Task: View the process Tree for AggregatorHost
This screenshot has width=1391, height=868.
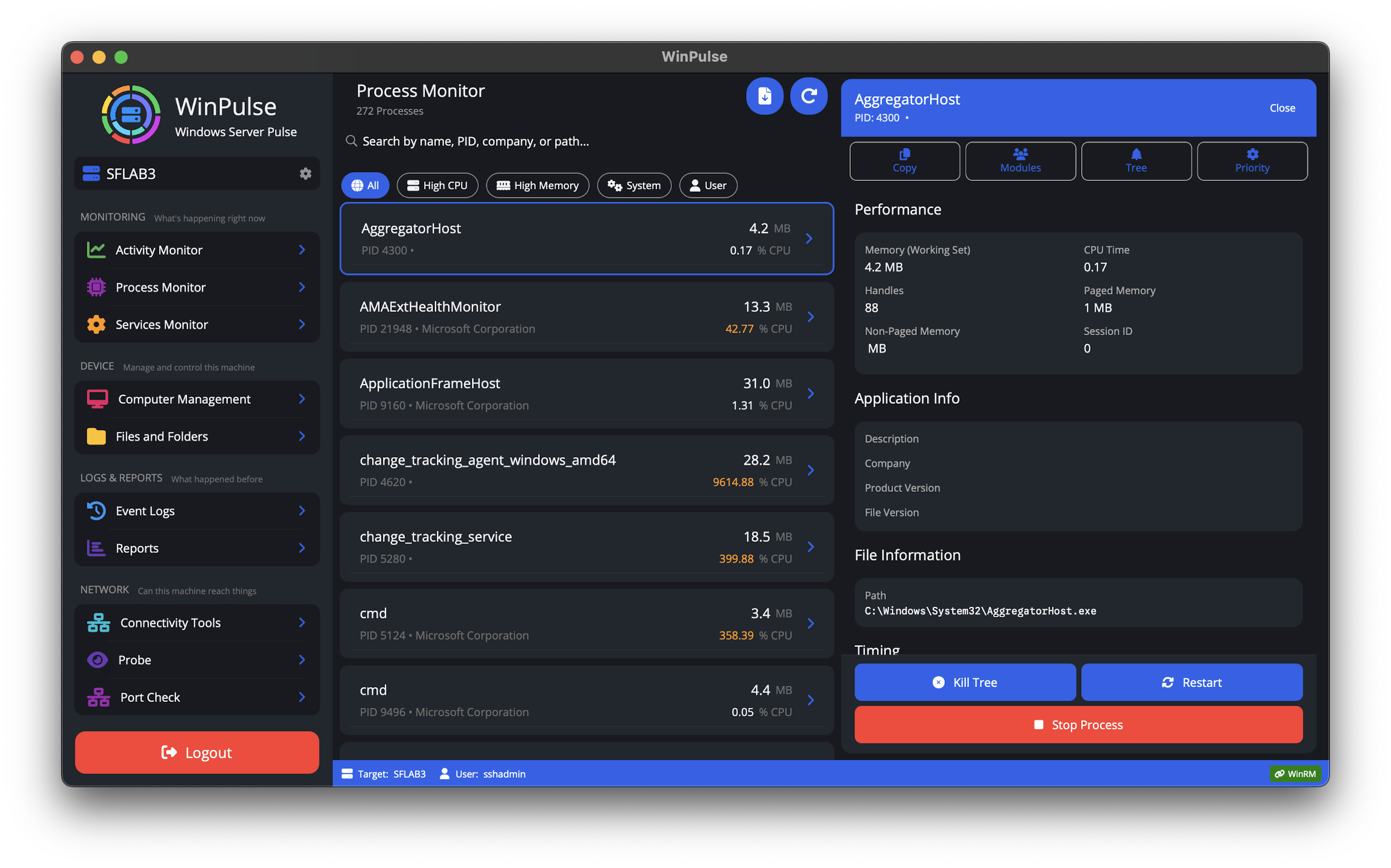Action: click(1136, 161)
